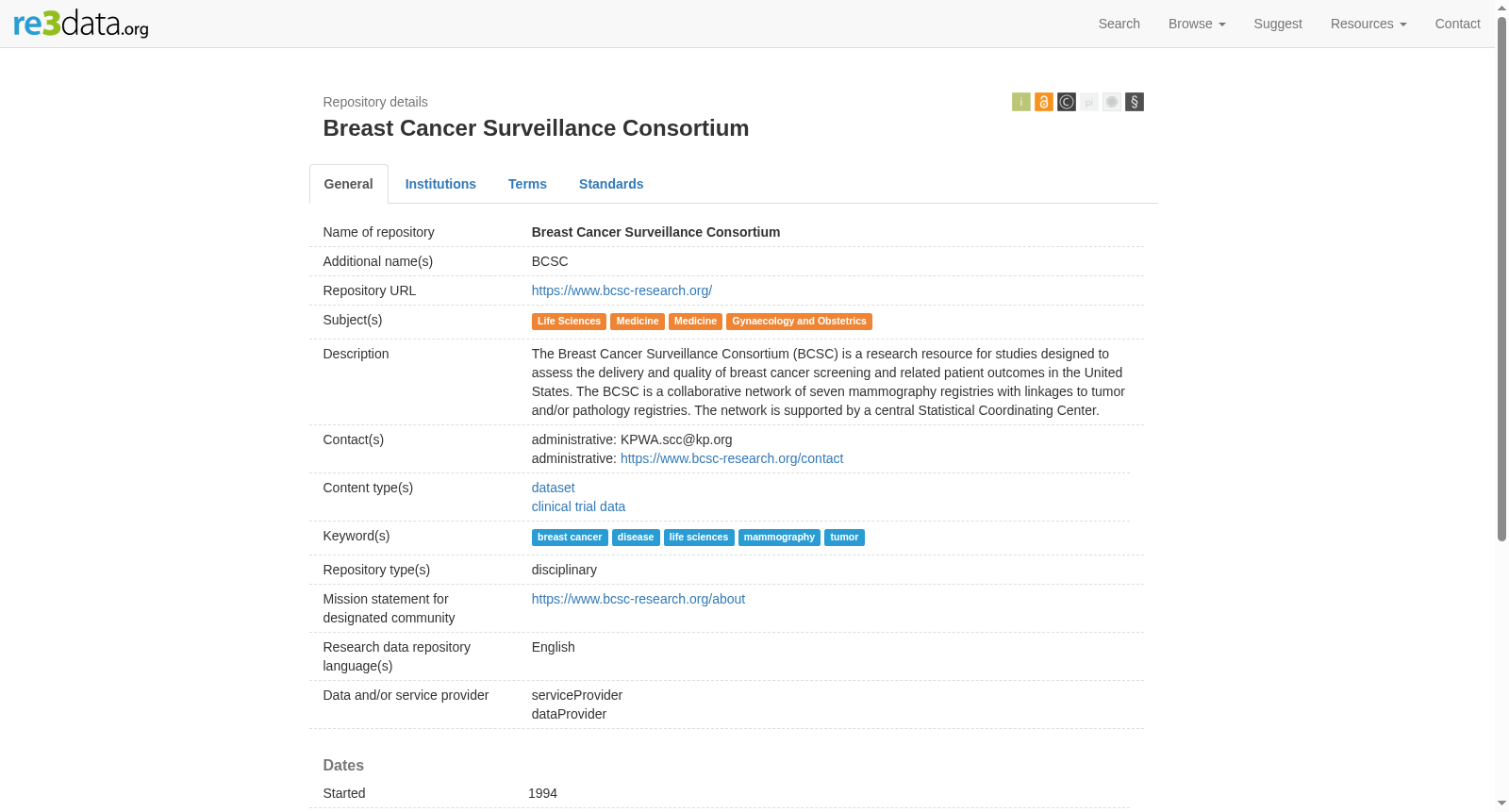
Task: Click the scrollbar up arrow
Action: click(x=1501, y=7)
